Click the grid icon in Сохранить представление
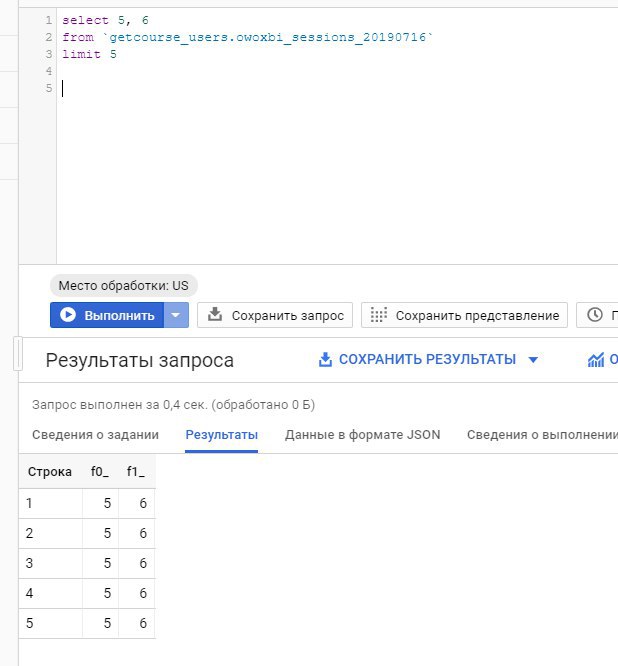The height and width of the screenshot is (666, 618). (378, 315)
